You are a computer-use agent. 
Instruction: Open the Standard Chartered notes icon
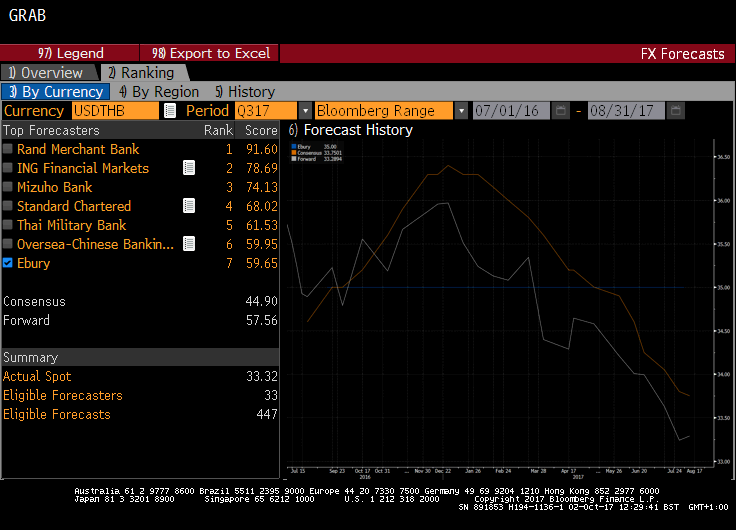(189, 206)
